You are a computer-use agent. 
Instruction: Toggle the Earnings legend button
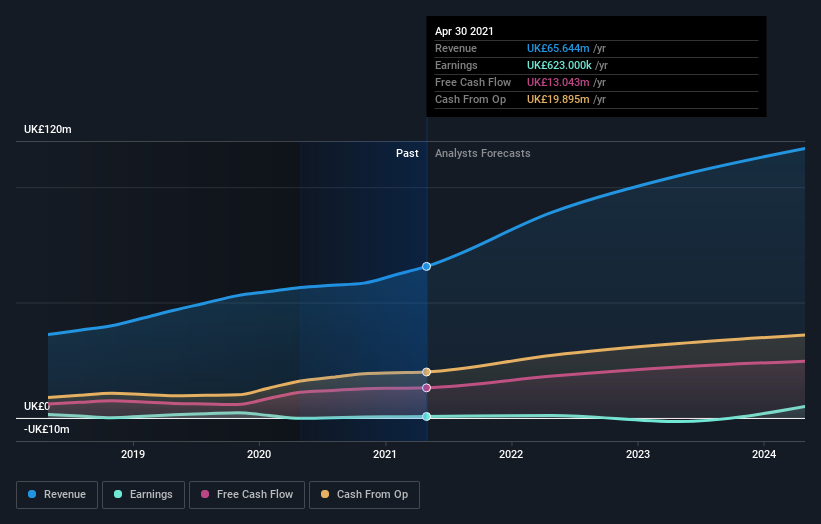pyautogui.click(x=143, y=495)
